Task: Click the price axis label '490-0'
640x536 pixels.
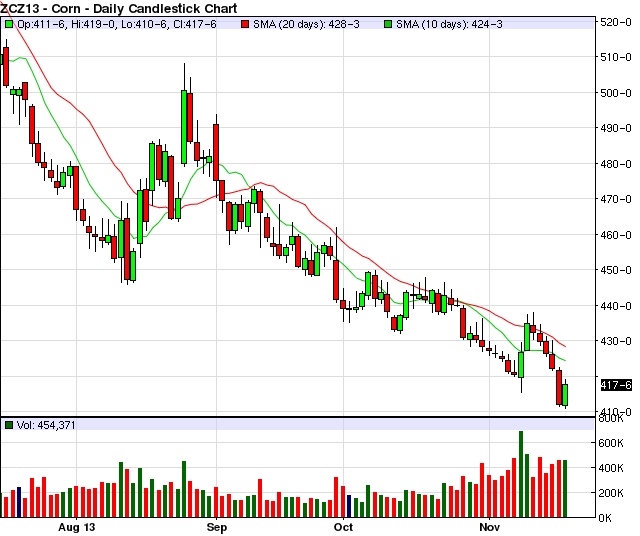Action: (616, 128)
